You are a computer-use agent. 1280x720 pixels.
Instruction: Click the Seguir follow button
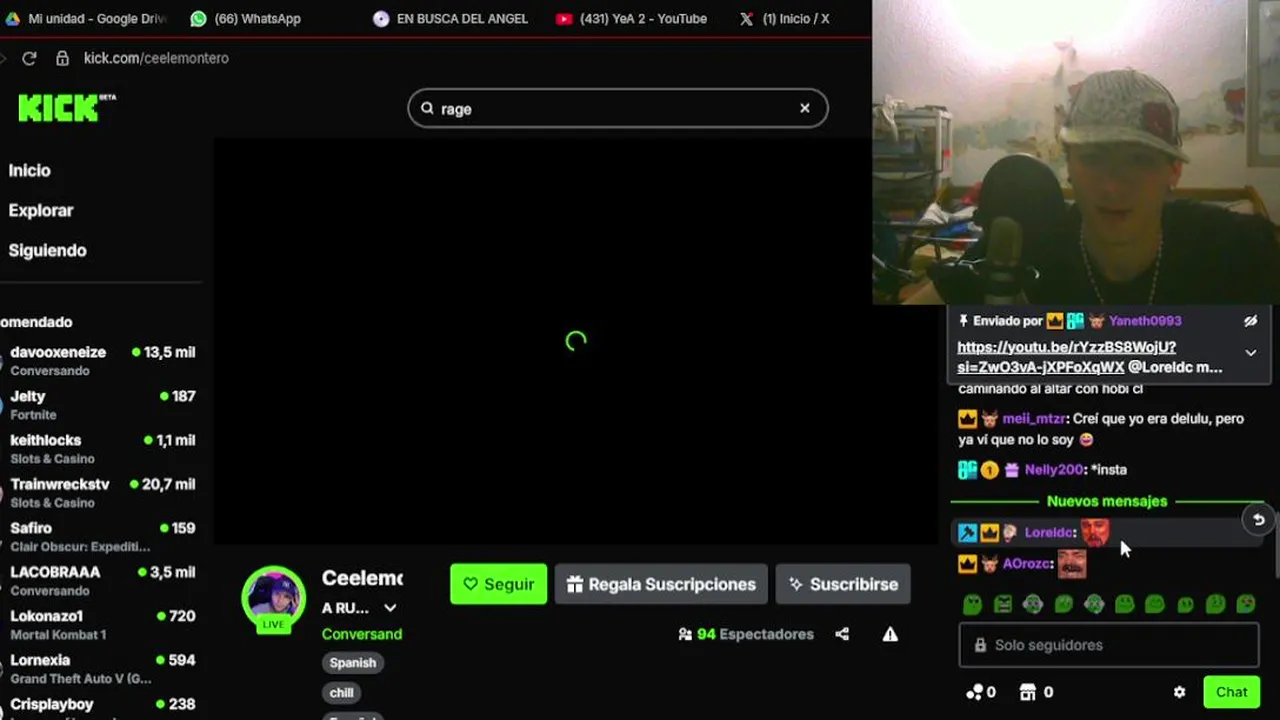pos(498,584)
